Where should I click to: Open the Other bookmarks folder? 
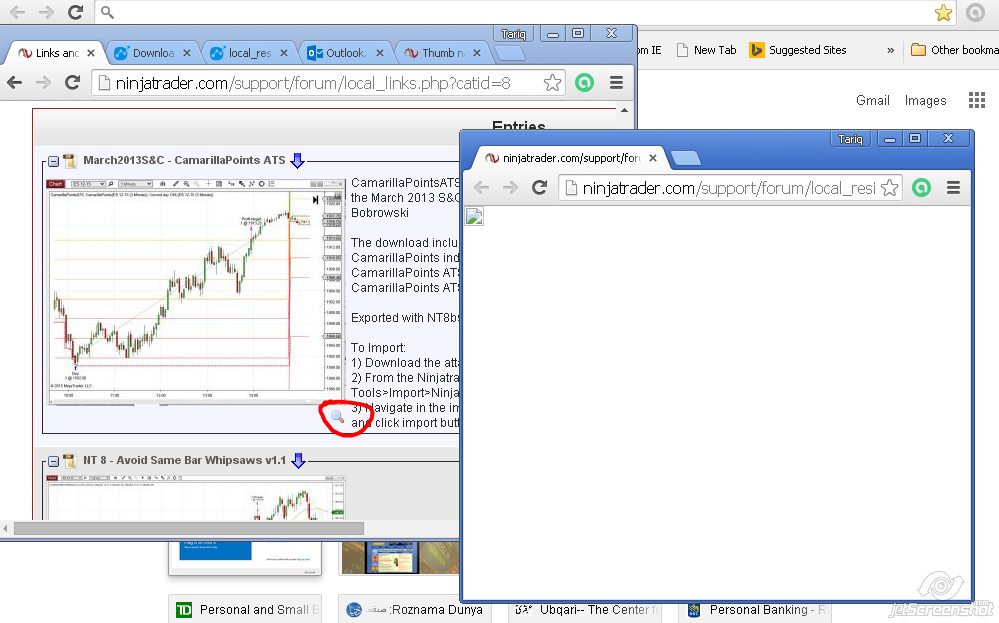[954, 50]
